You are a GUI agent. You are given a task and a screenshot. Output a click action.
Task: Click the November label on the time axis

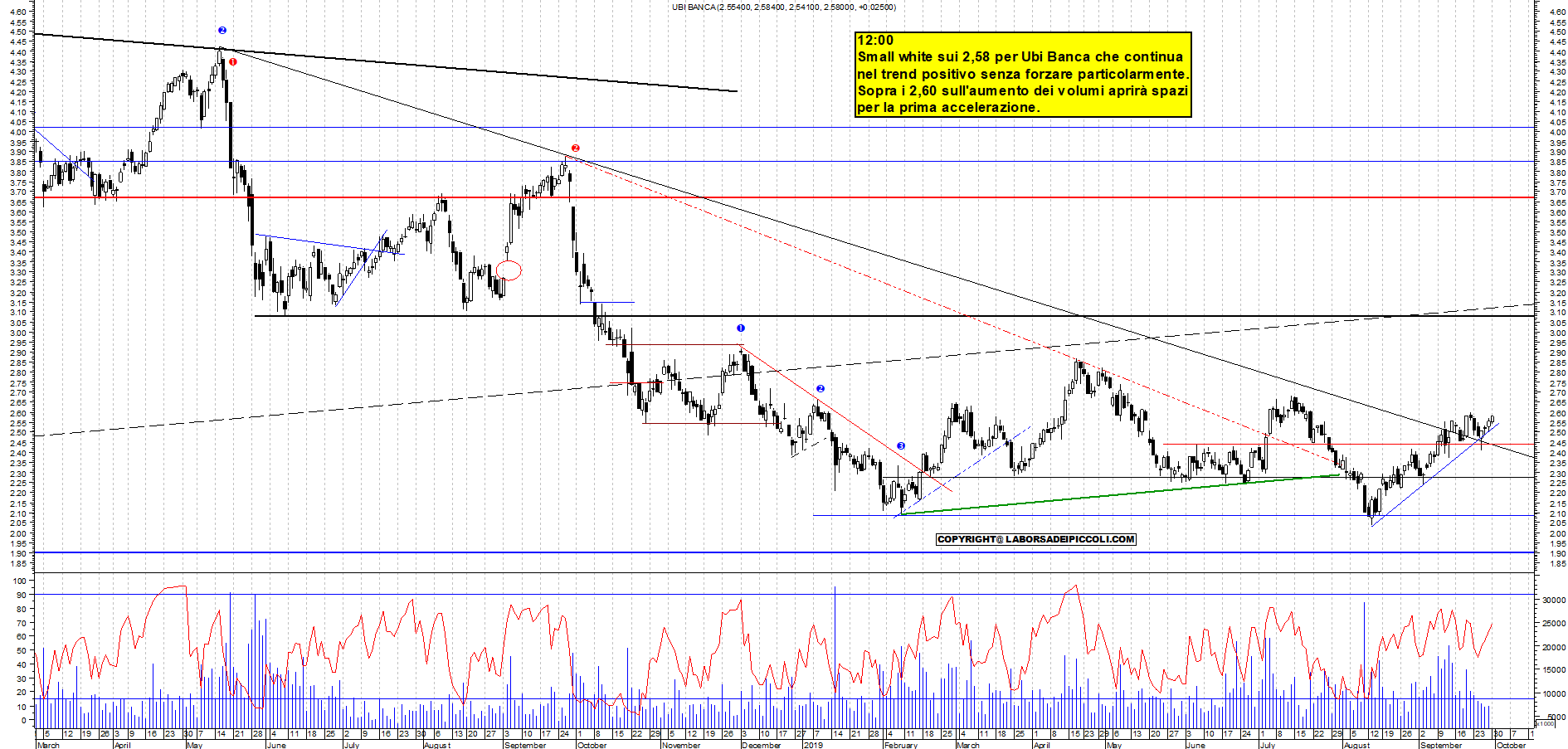(x=681, y=745)
